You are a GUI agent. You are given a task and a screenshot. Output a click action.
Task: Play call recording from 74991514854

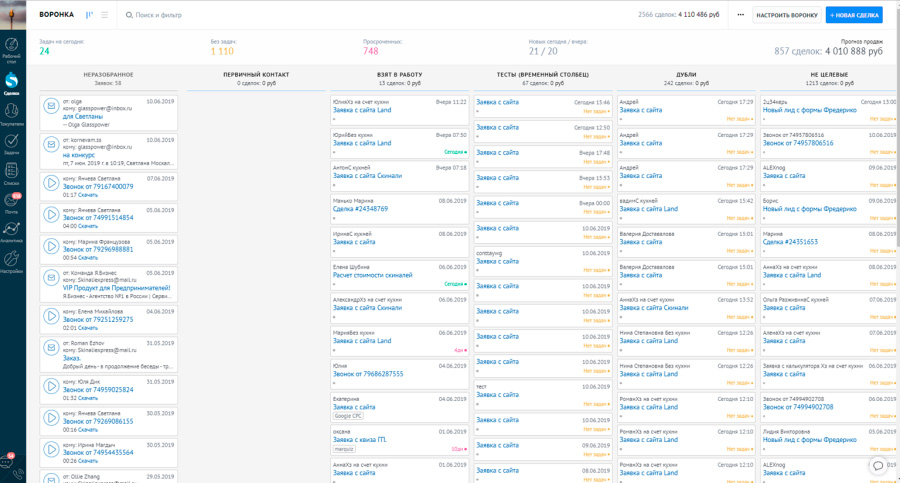pyautogui.click(x=51, y=215)
